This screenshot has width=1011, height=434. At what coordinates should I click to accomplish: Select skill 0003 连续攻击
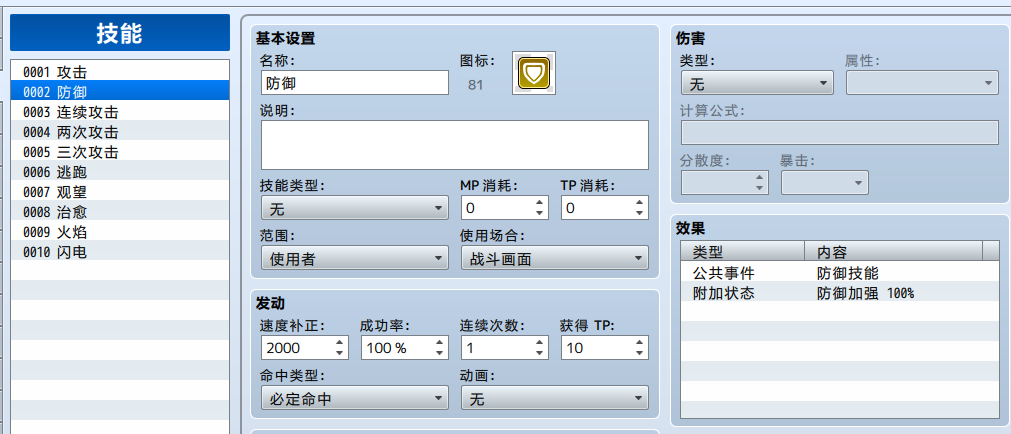click(120, 112)
